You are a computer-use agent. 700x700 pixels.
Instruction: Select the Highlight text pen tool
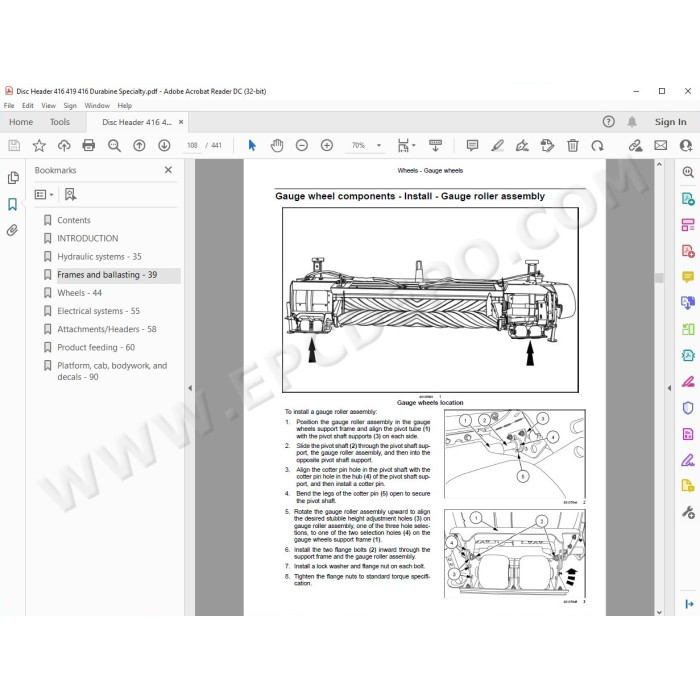(497, 145)
